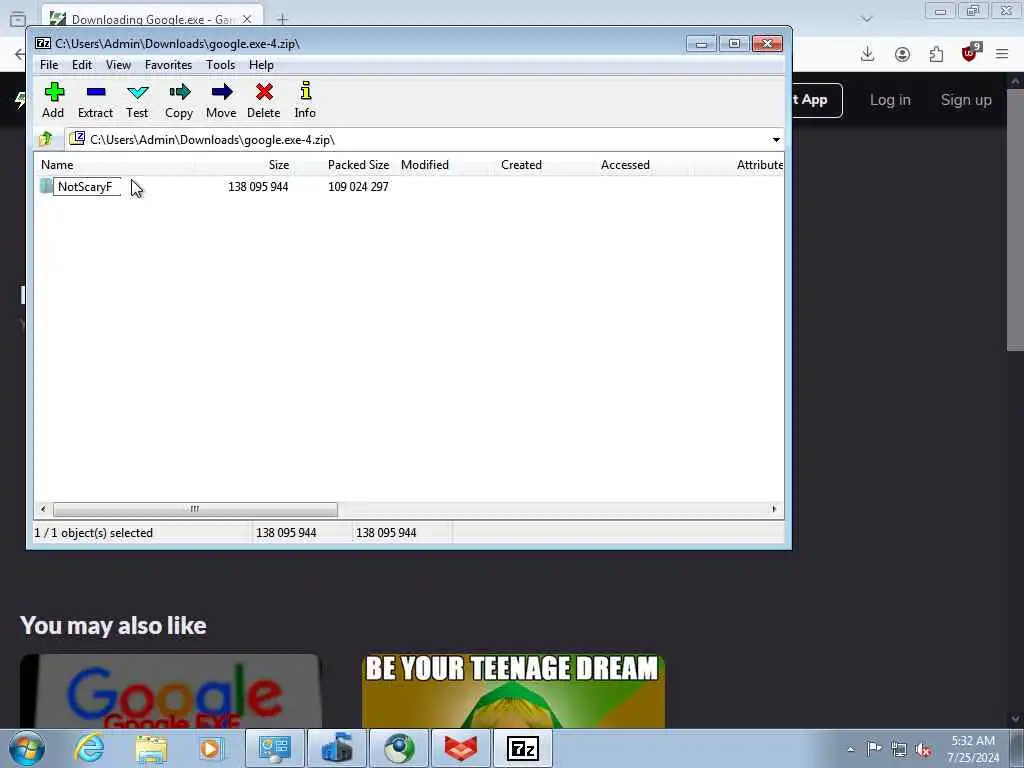1024x768 pixels.
Task: Open the File menu
Action: [x=49, y=65]
